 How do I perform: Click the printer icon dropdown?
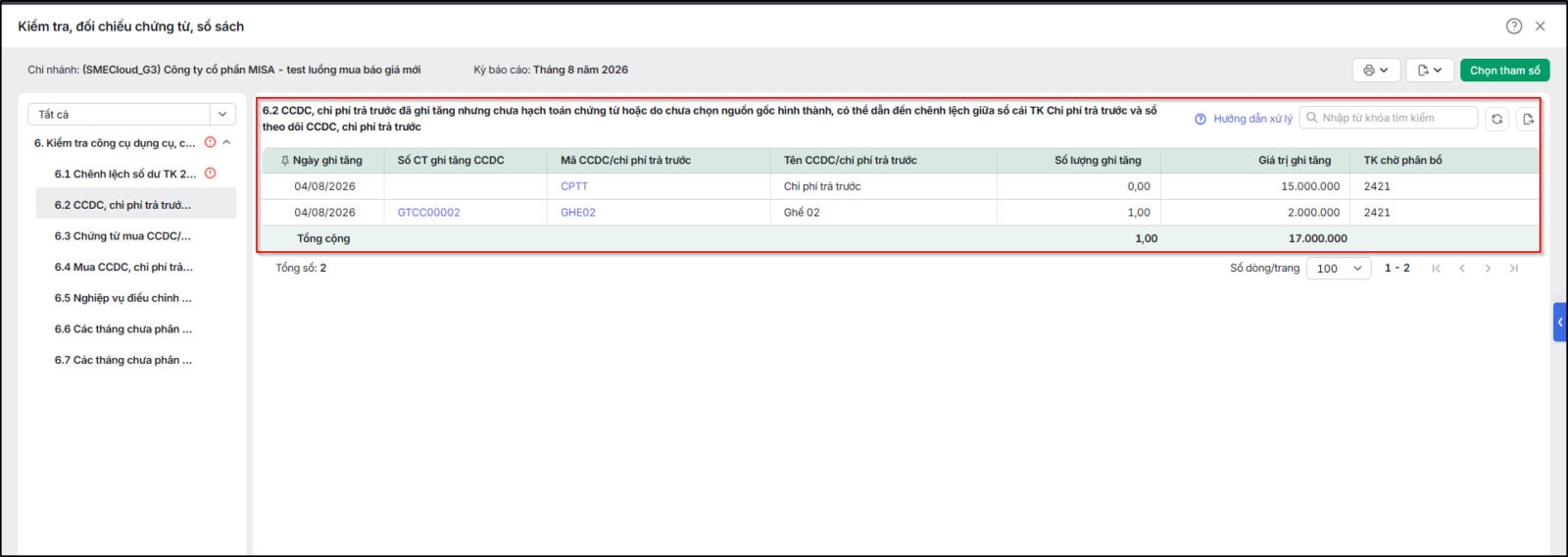[1376, 71]
